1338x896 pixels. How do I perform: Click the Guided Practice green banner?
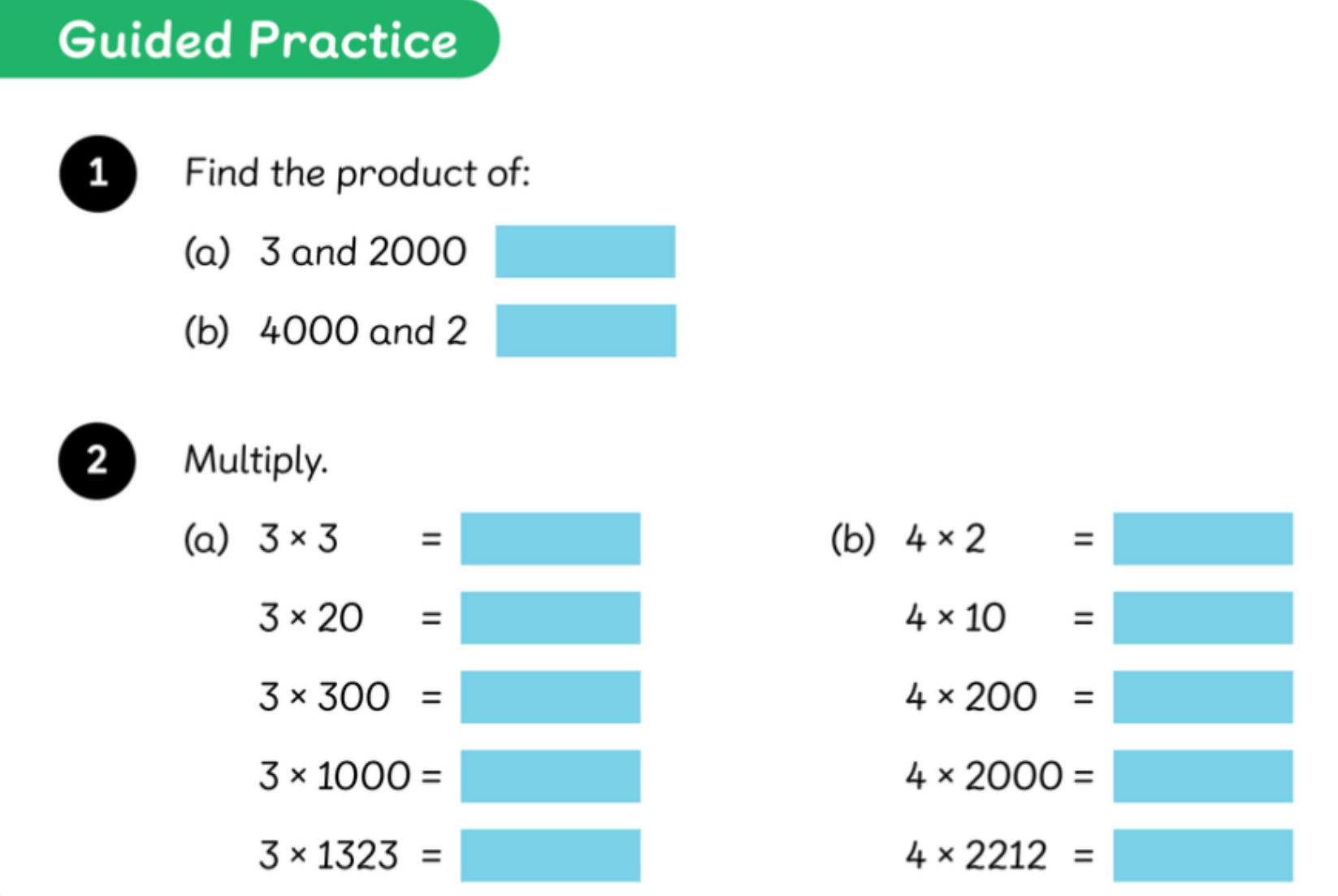[249, 39]
